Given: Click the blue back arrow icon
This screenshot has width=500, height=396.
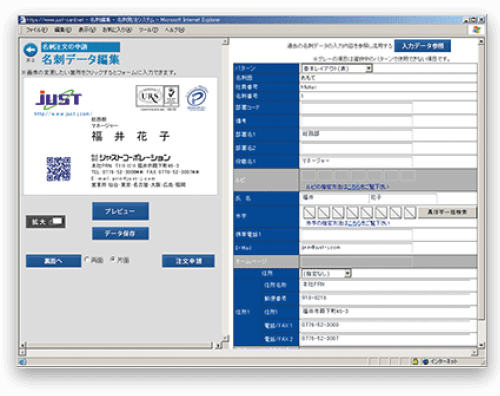Looking at the screenshot, I should (30, 51).
